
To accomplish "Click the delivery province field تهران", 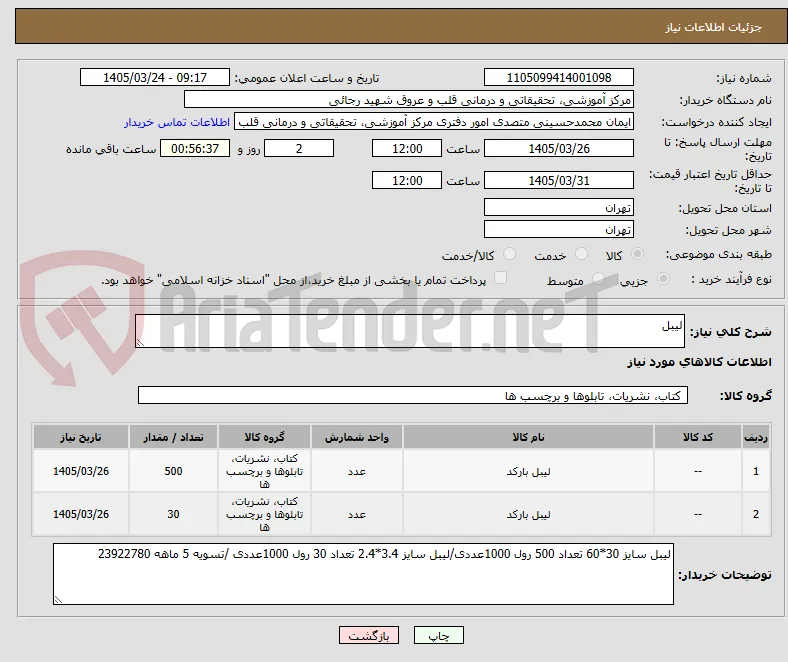I will point(559,207).
